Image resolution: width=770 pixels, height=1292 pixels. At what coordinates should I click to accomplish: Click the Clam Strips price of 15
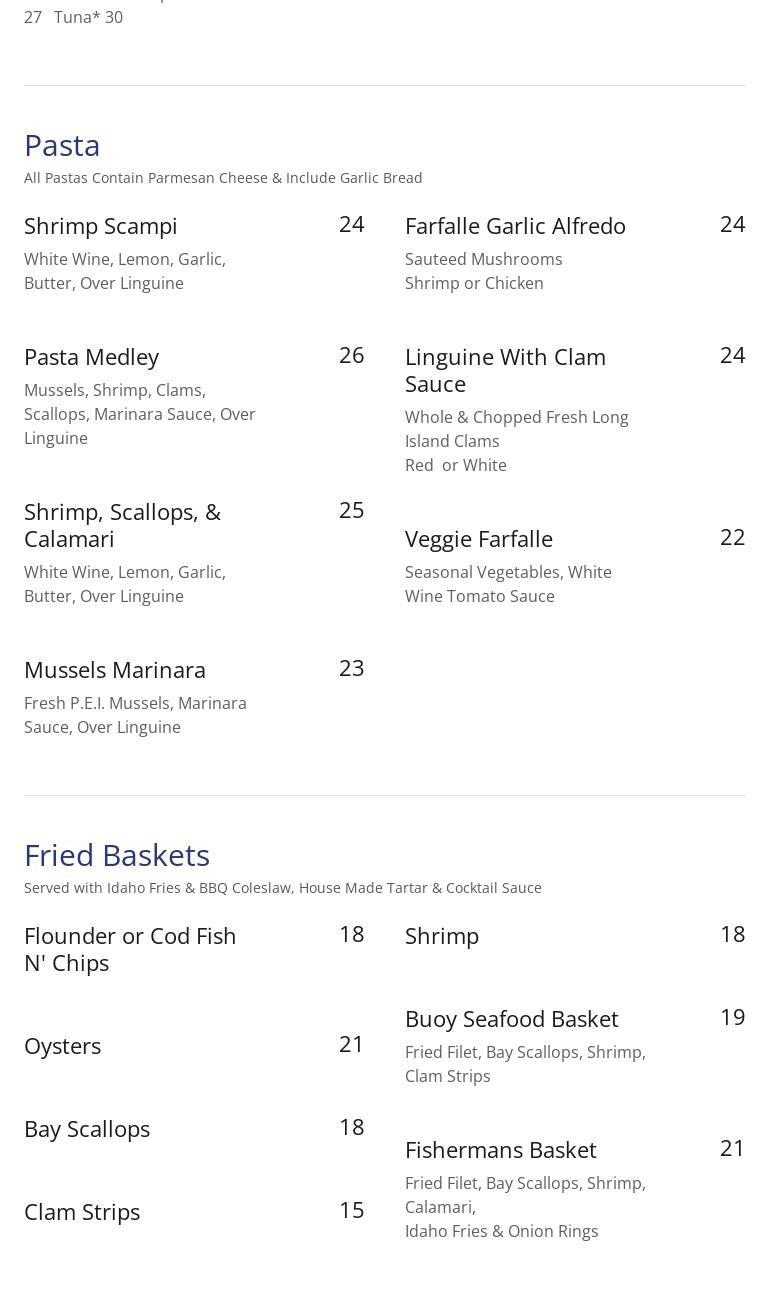(351, 1211)
